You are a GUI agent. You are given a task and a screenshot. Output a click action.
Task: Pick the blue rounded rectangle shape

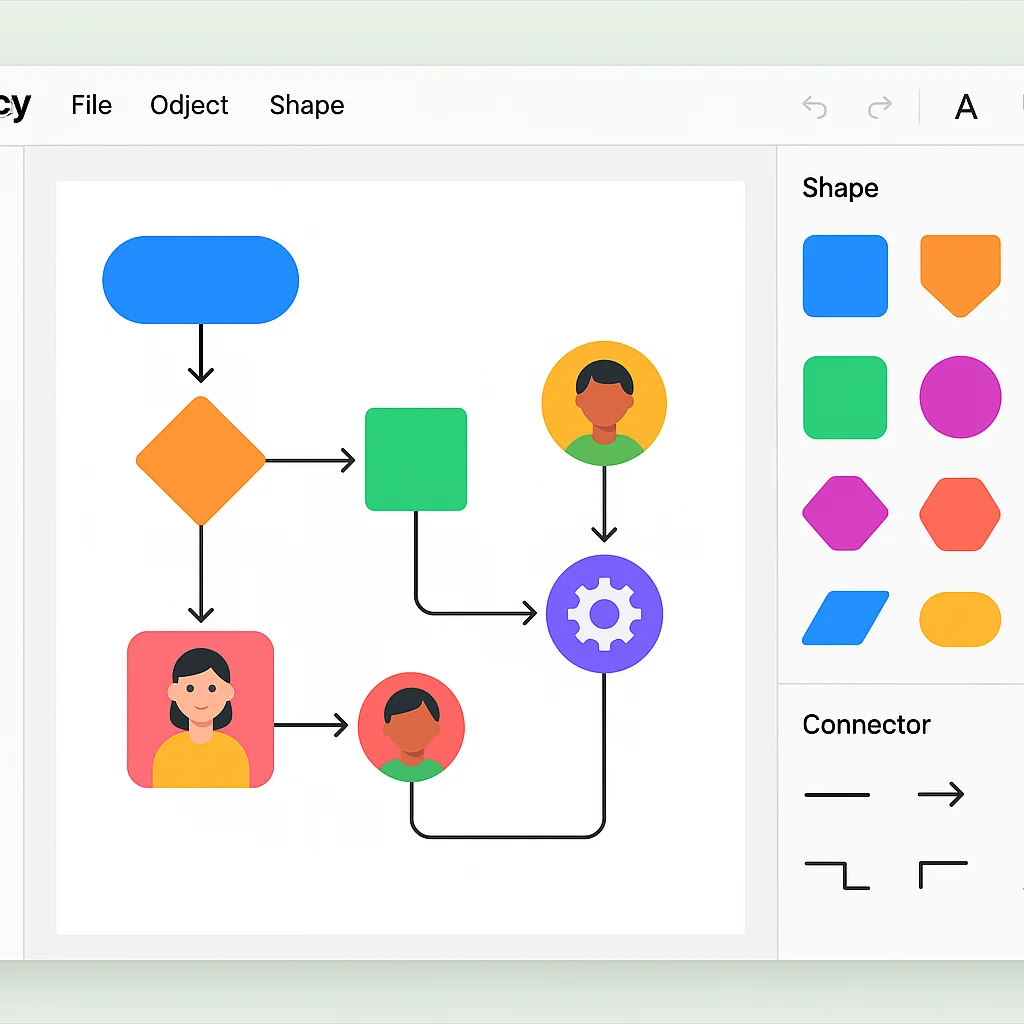[845, 276]
